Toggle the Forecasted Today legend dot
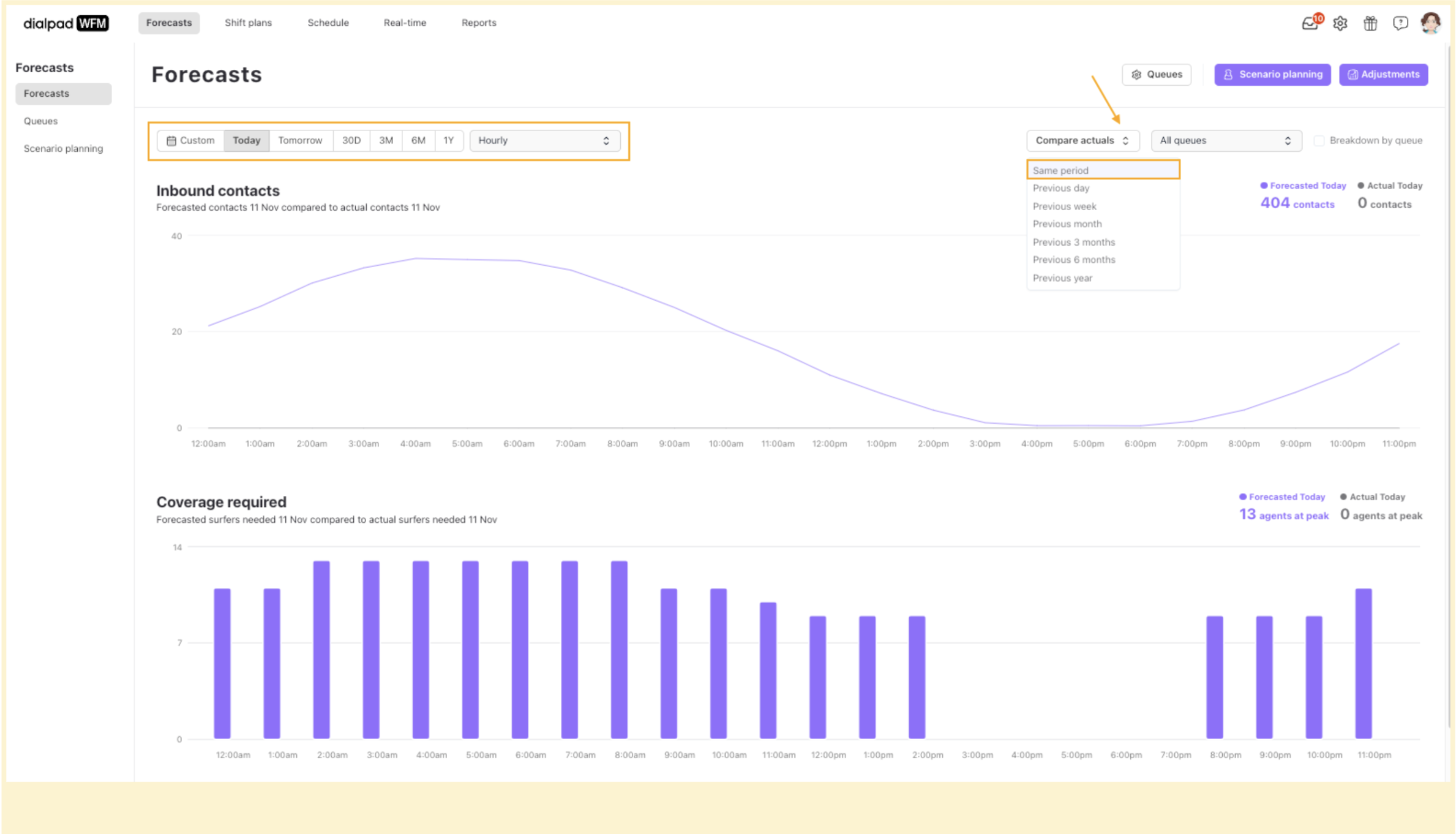The image size is (1456, 834). point(1265,186)
